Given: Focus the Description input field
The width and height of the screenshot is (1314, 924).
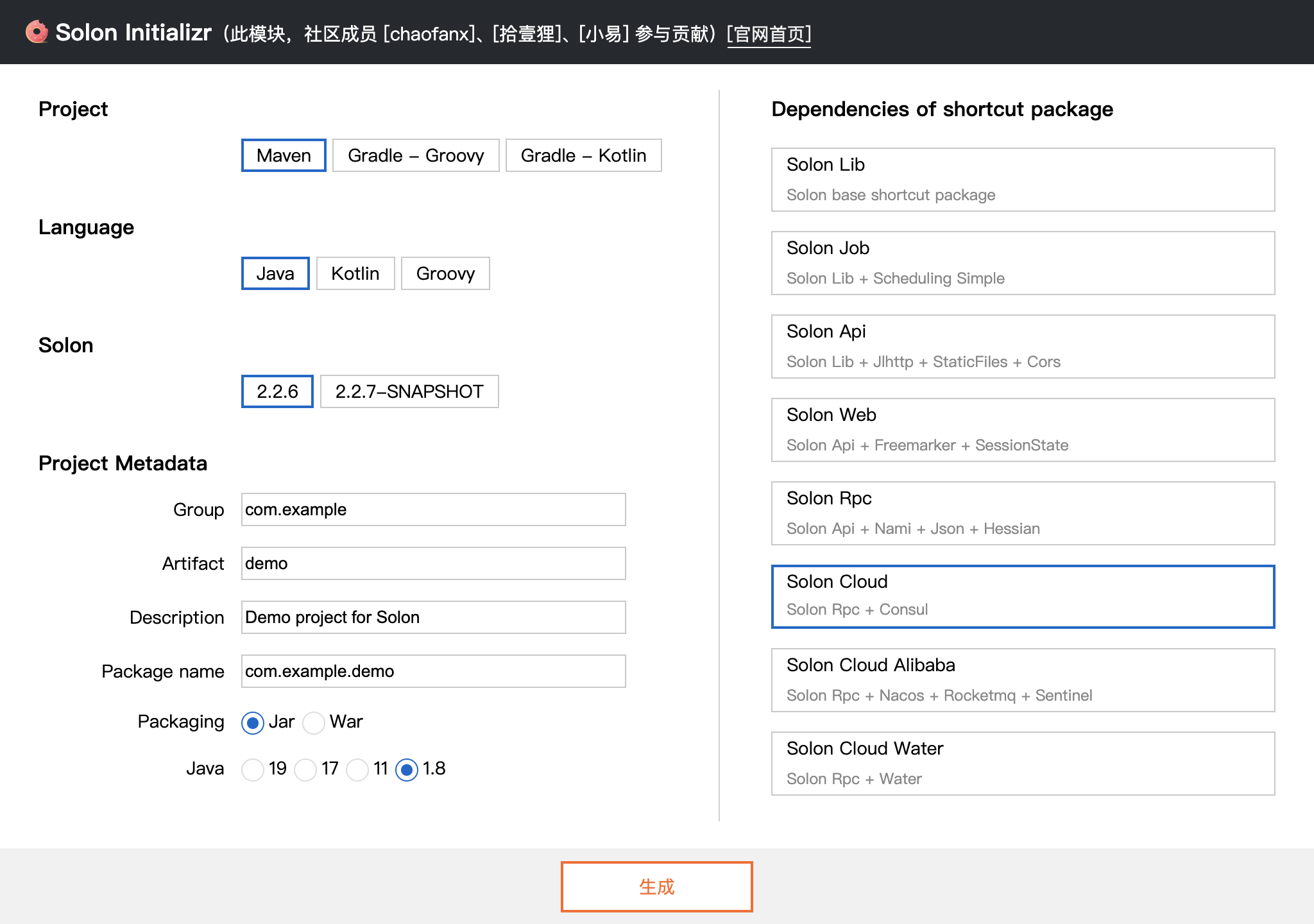Looking at the screenshot, I should [x=434, y=617].
